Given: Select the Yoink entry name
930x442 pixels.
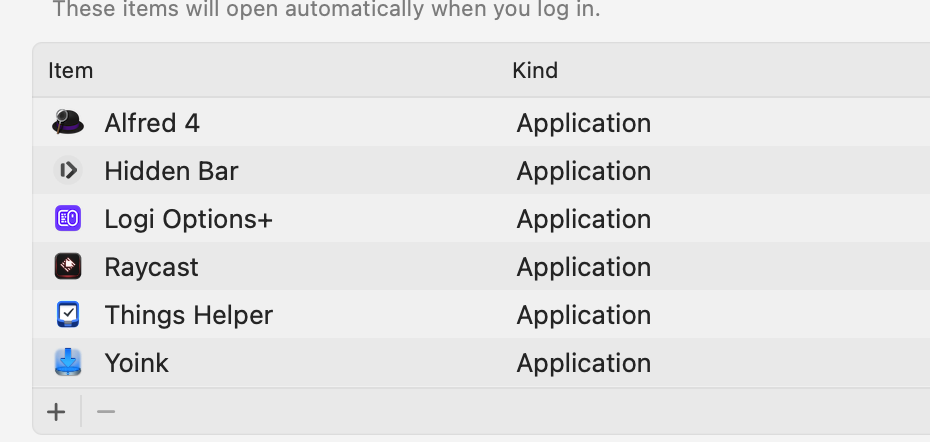Looking at the screenshot, I should [136, 362].
